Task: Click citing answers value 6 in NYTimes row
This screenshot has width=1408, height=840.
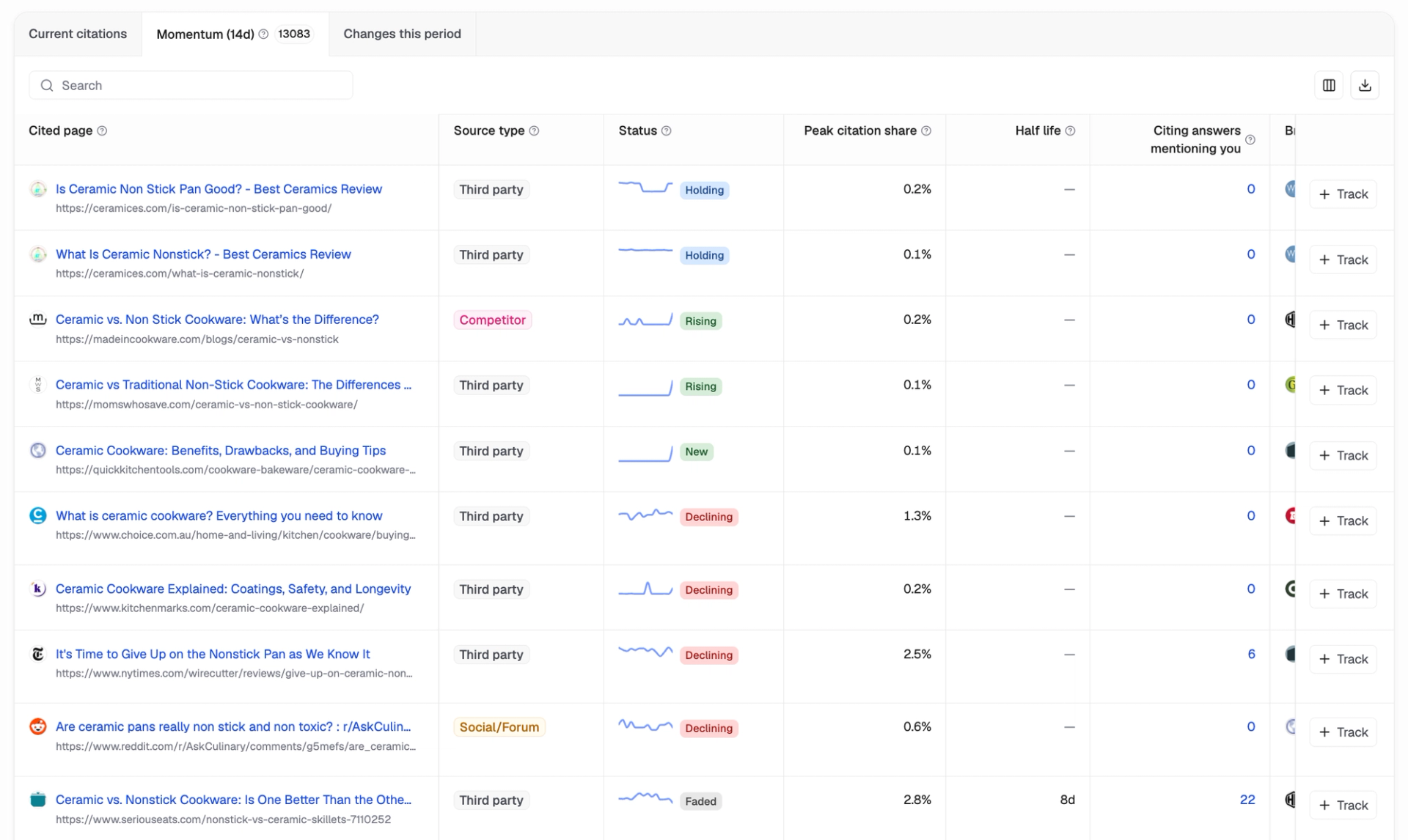Action: coord(1251,654)
